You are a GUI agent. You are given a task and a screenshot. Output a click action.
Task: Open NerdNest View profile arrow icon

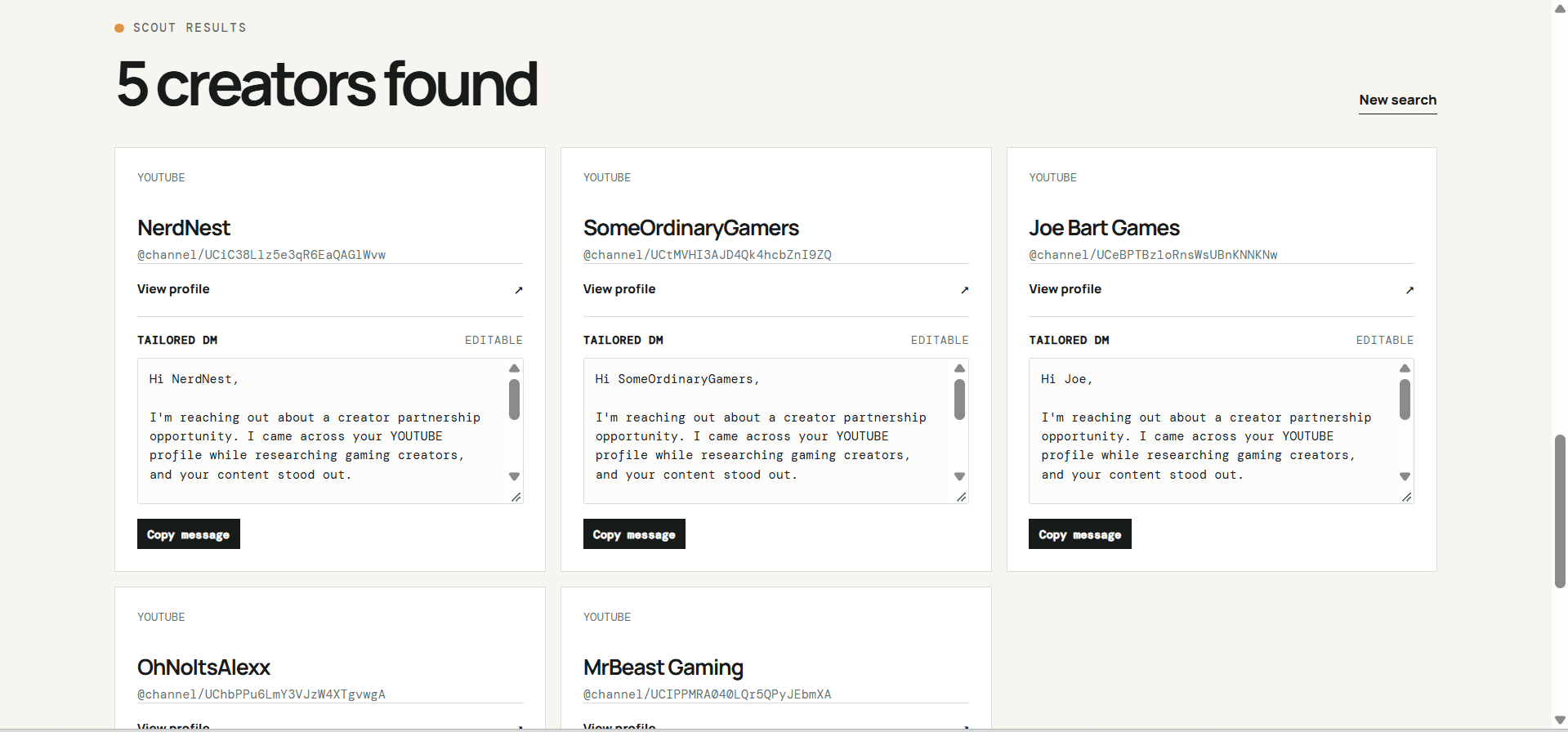[518, 290]
